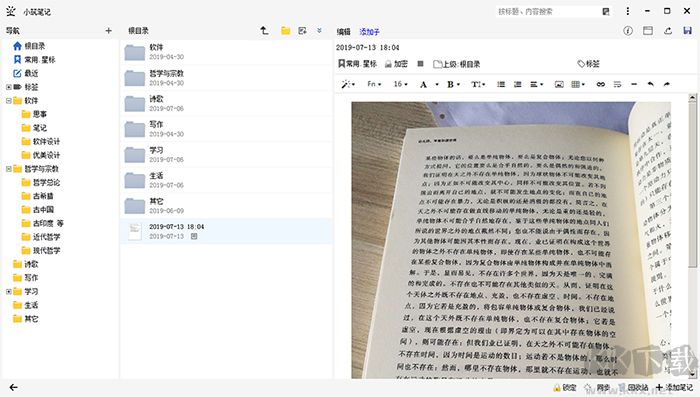The width and height of the screenshot is (700, 397).
Task: Click the 上级:根目录 parent folder button
Action: click(x=457, y=64)
